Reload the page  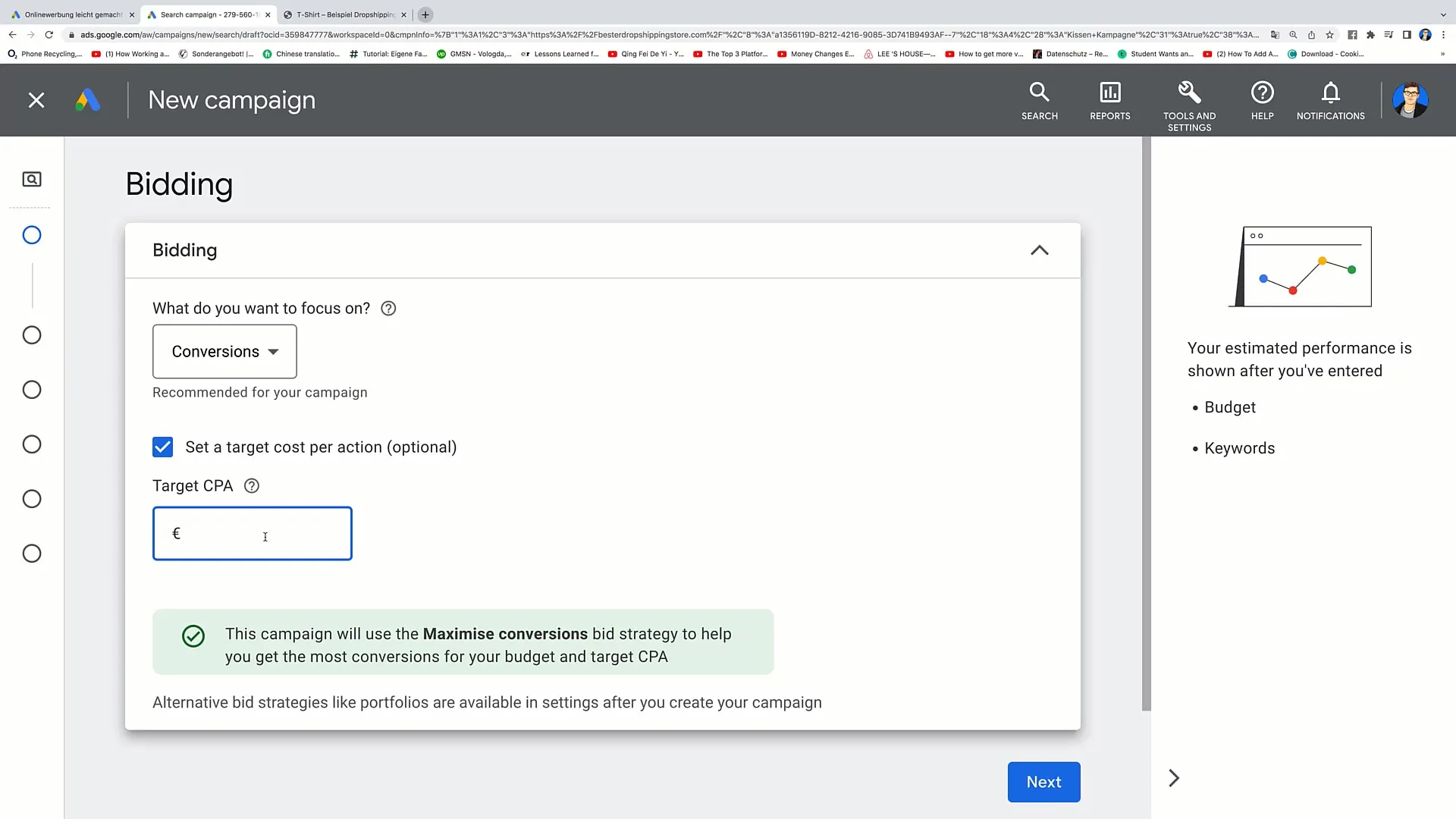point(49,35)
